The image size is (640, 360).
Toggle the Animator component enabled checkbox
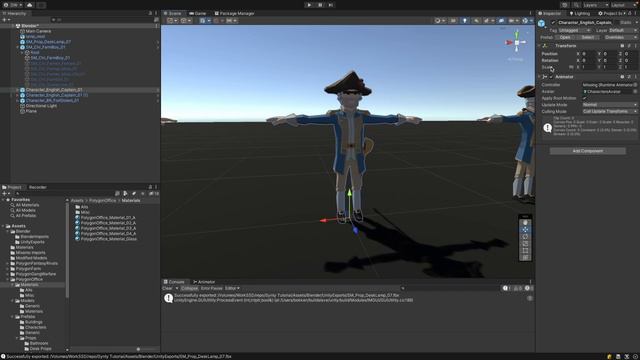pyautogui.click(x=551, y=77)
